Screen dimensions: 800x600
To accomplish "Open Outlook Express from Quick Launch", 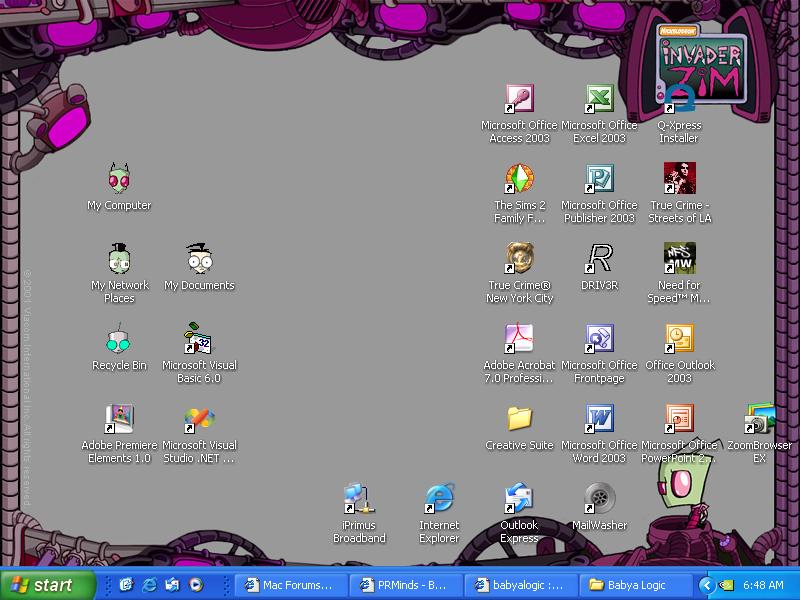I will point(172,585).
